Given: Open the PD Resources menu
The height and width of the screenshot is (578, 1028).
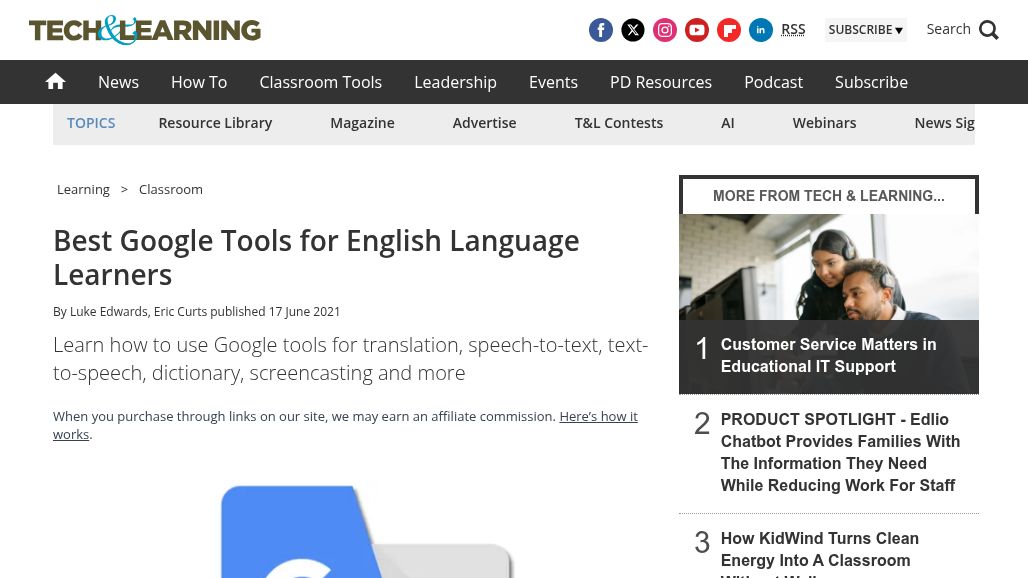Looking at the screenshot, I should [661, 82].
